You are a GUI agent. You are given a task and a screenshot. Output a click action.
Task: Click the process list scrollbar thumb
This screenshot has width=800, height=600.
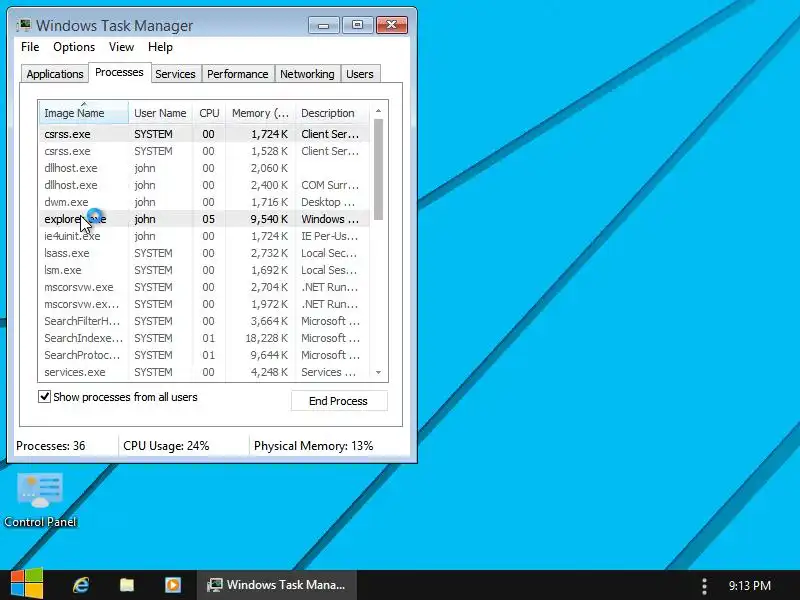[378, 169]
